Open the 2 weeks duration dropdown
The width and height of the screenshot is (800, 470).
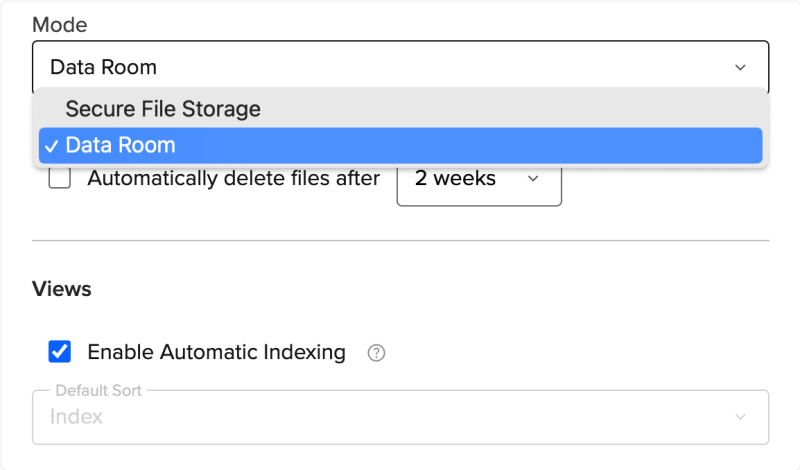[479, 179]
